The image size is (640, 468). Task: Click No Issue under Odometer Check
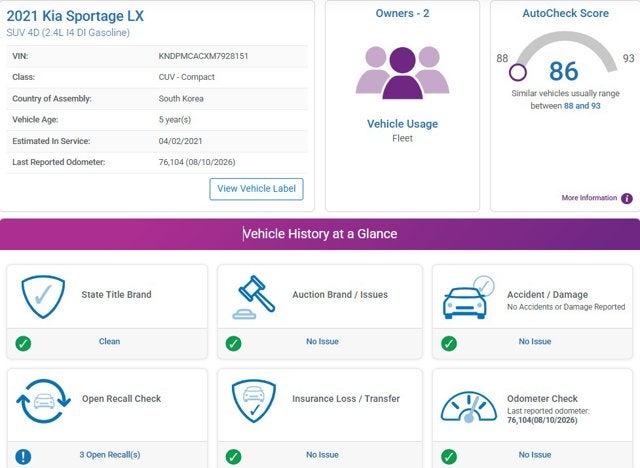point(535,455)
